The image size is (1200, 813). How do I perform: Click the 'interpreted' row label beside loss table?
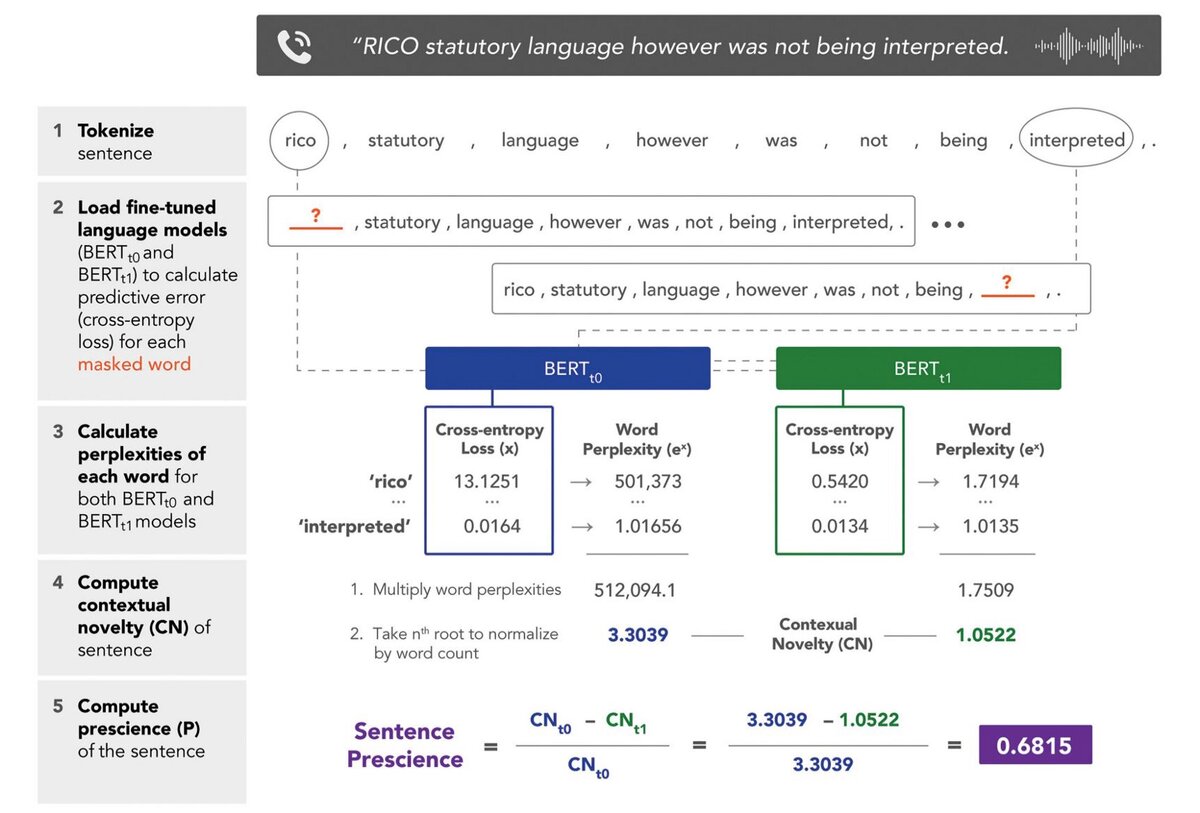pos(355,526)
